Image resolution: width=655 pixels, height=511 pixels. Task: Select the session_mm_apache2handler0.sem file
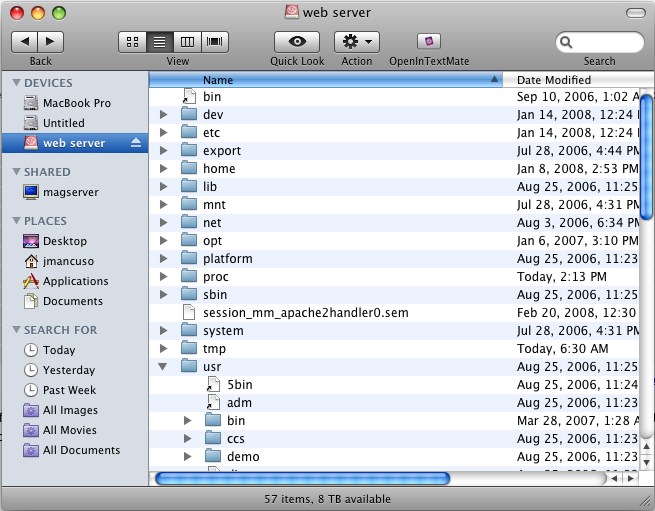click(305, 313)
